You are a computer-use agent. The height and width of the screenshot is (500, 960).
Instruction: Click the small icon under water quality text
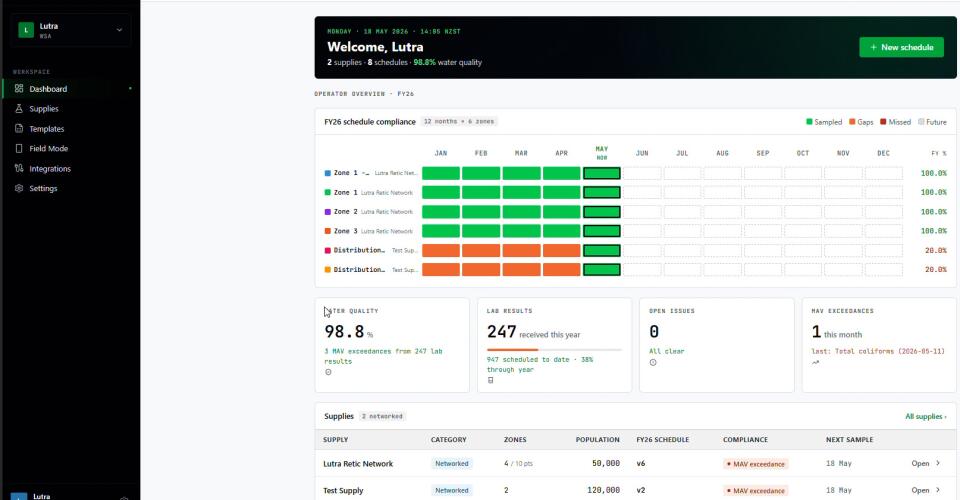(x=328, y=372)
